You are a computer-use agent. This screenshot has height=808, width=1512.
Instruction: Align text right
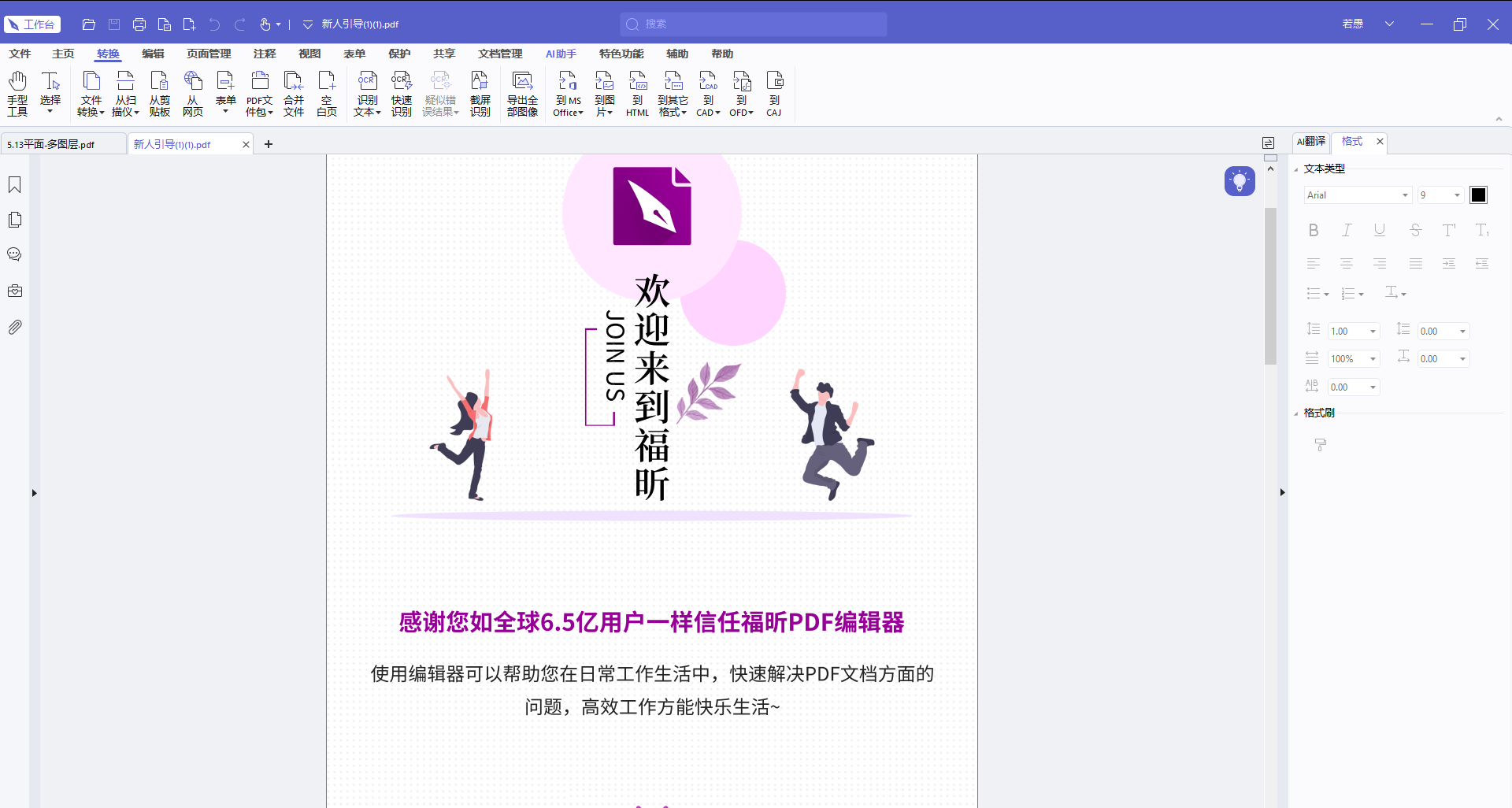(1380, 264)
